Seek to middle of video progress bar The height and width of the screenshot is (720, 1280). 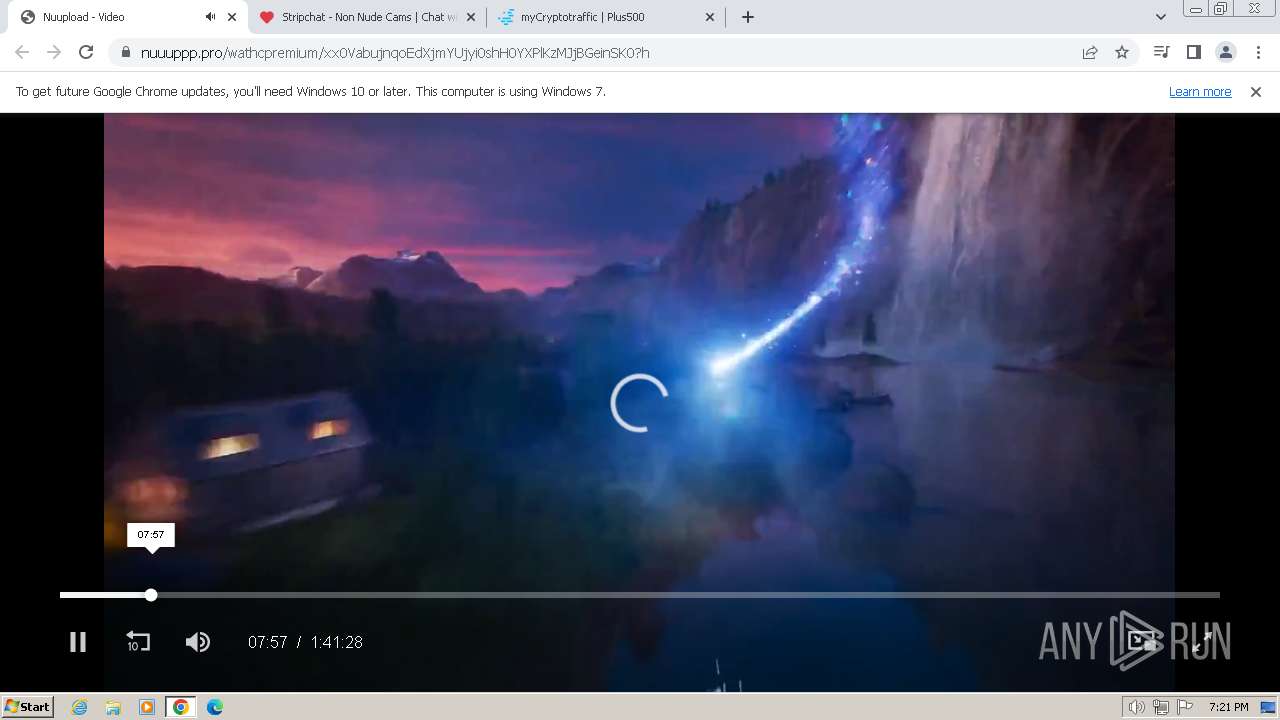640,595
